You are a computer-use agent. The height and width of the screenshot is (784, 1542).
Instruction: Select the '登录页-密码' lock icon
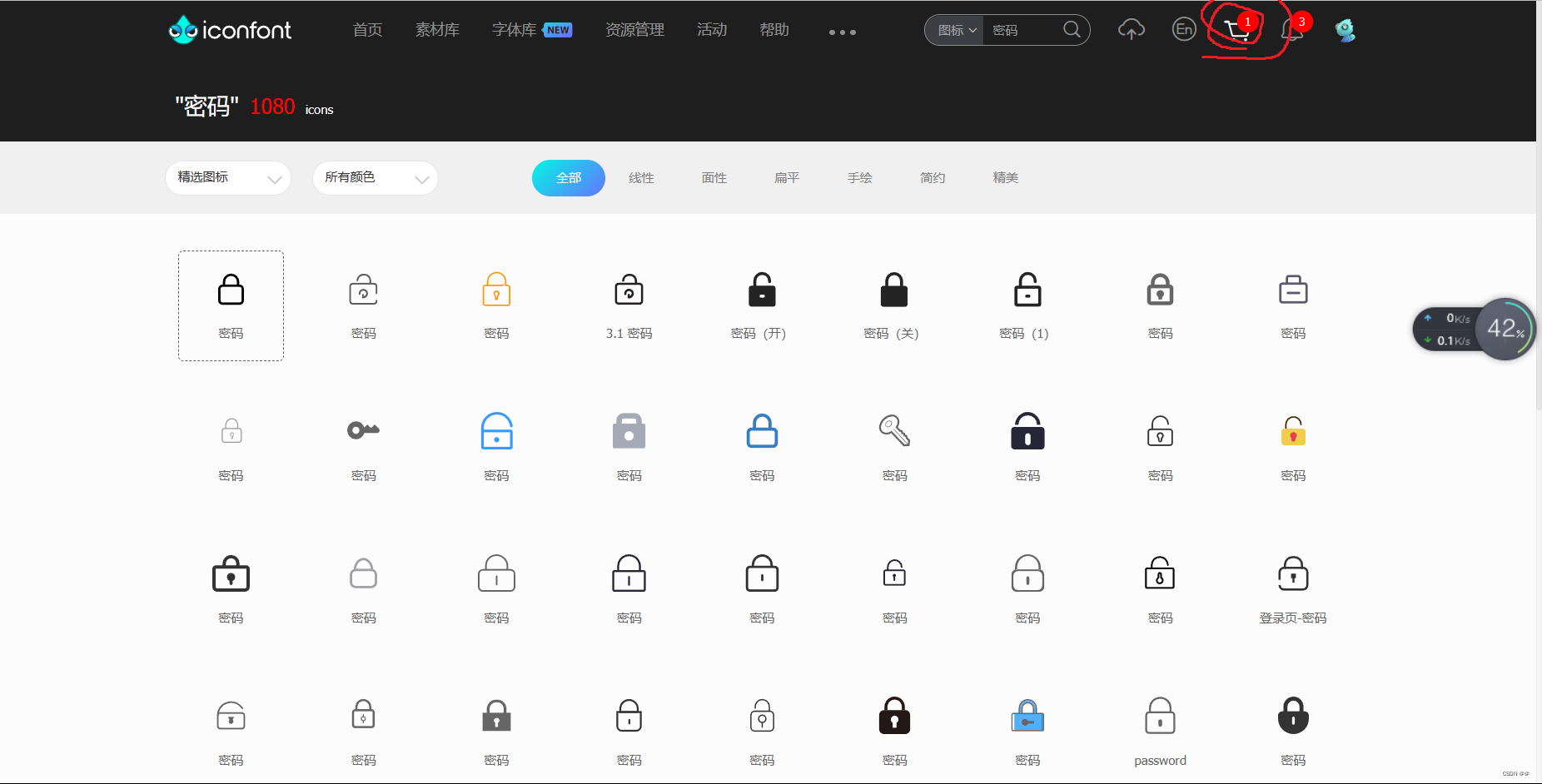1293,573
